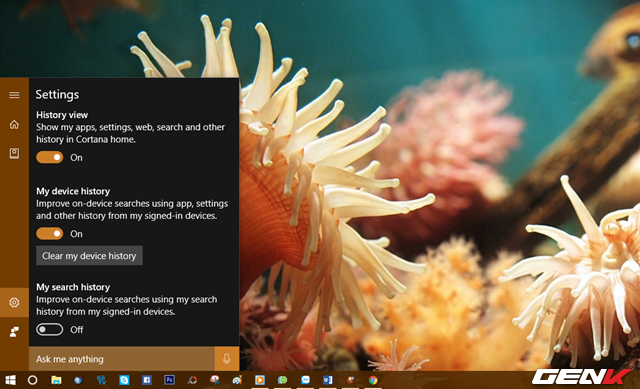Turn off the History view toggle

tap(49, 157)
